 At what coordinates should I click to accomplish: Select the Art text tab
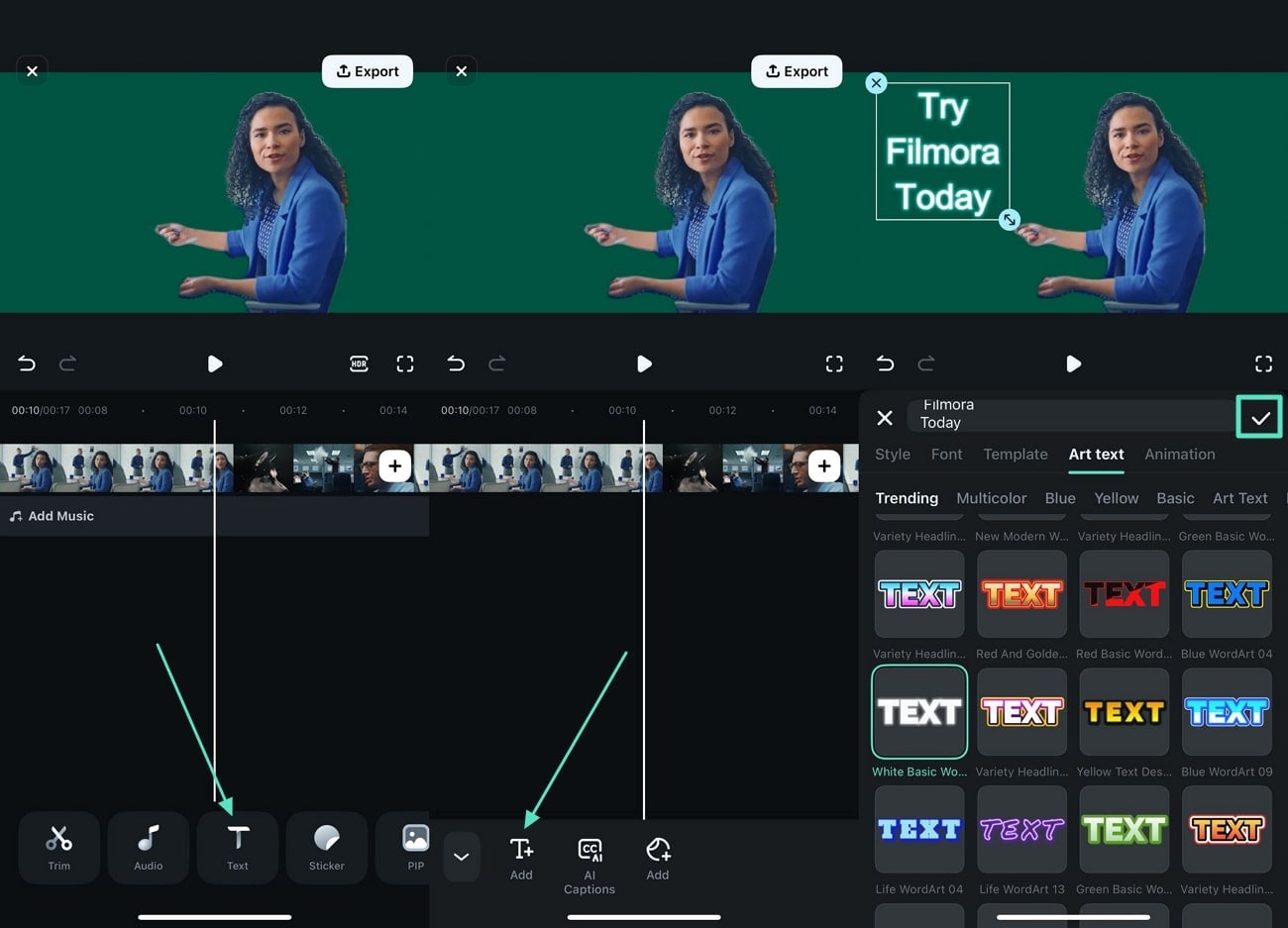coord(1096,454)
